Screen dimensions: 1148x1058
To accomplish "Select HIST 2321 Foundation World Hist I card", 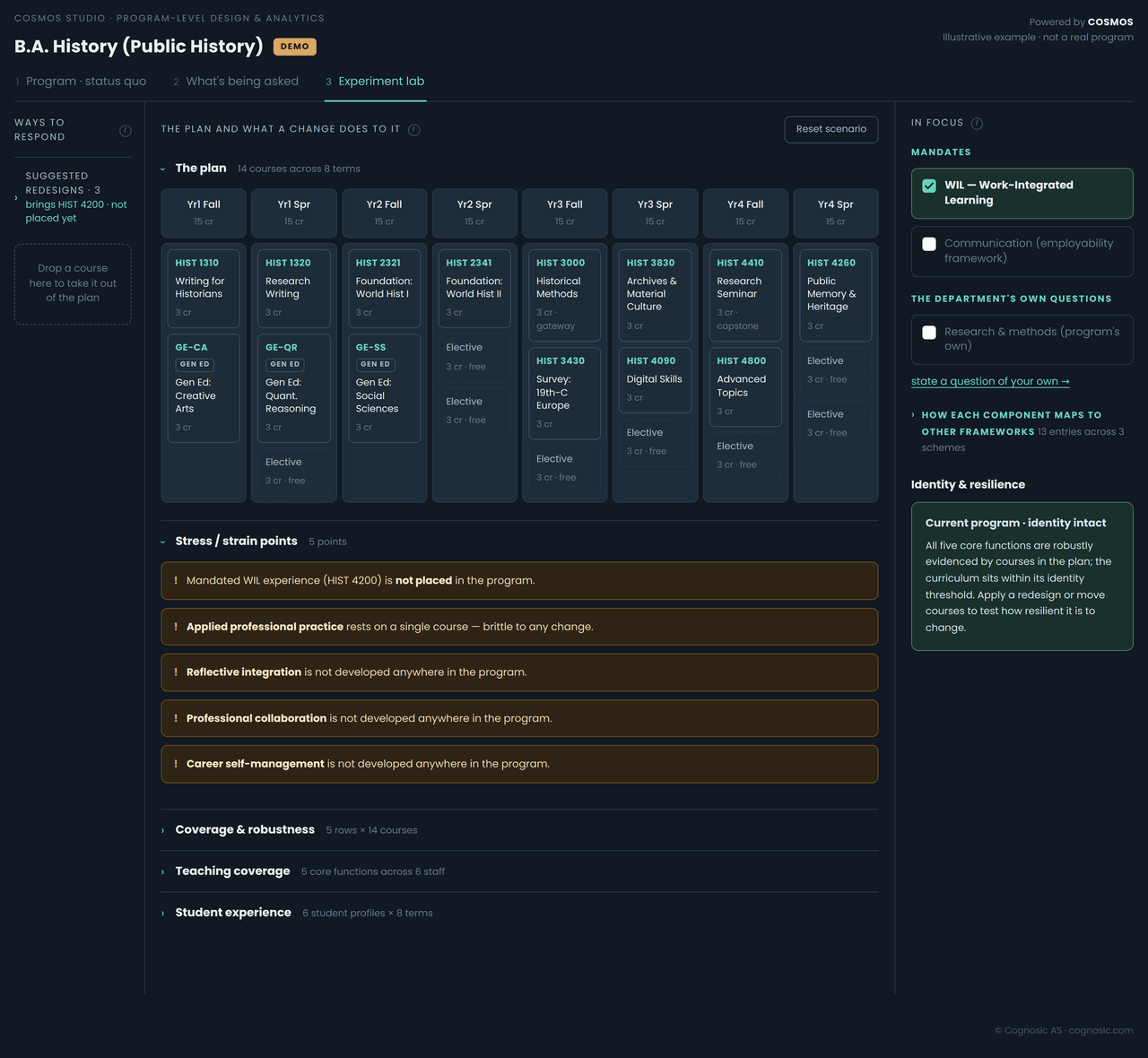I will point(385,288).
